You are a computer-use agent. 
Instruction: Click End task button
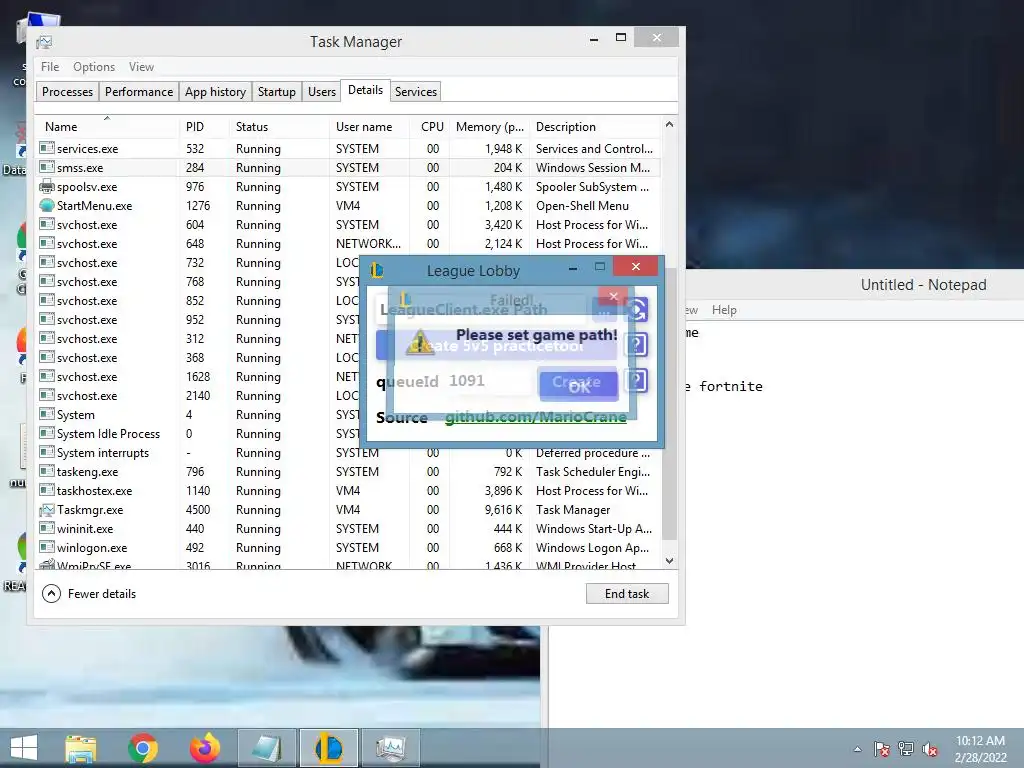click(x=627, y=594)
